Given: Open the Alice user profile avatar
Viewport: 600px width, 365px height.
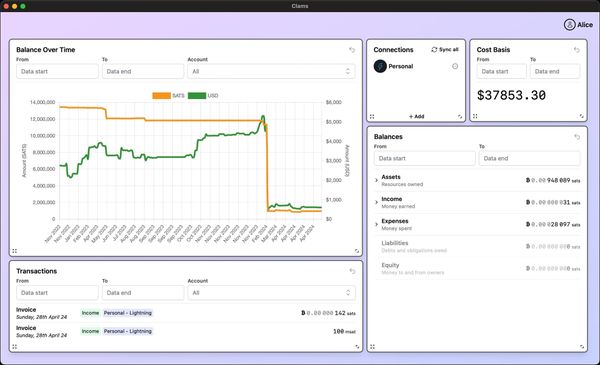Looking at the screenshot, I should (569, 25).
